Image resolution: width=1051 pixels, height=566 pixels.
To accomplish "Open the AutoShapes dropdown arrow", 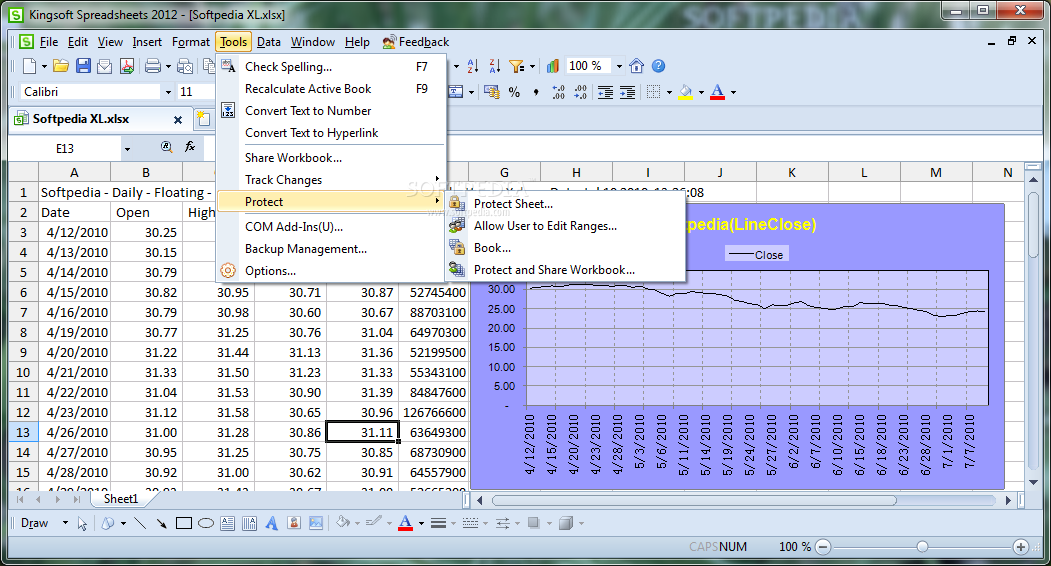I will coord(123,523).
